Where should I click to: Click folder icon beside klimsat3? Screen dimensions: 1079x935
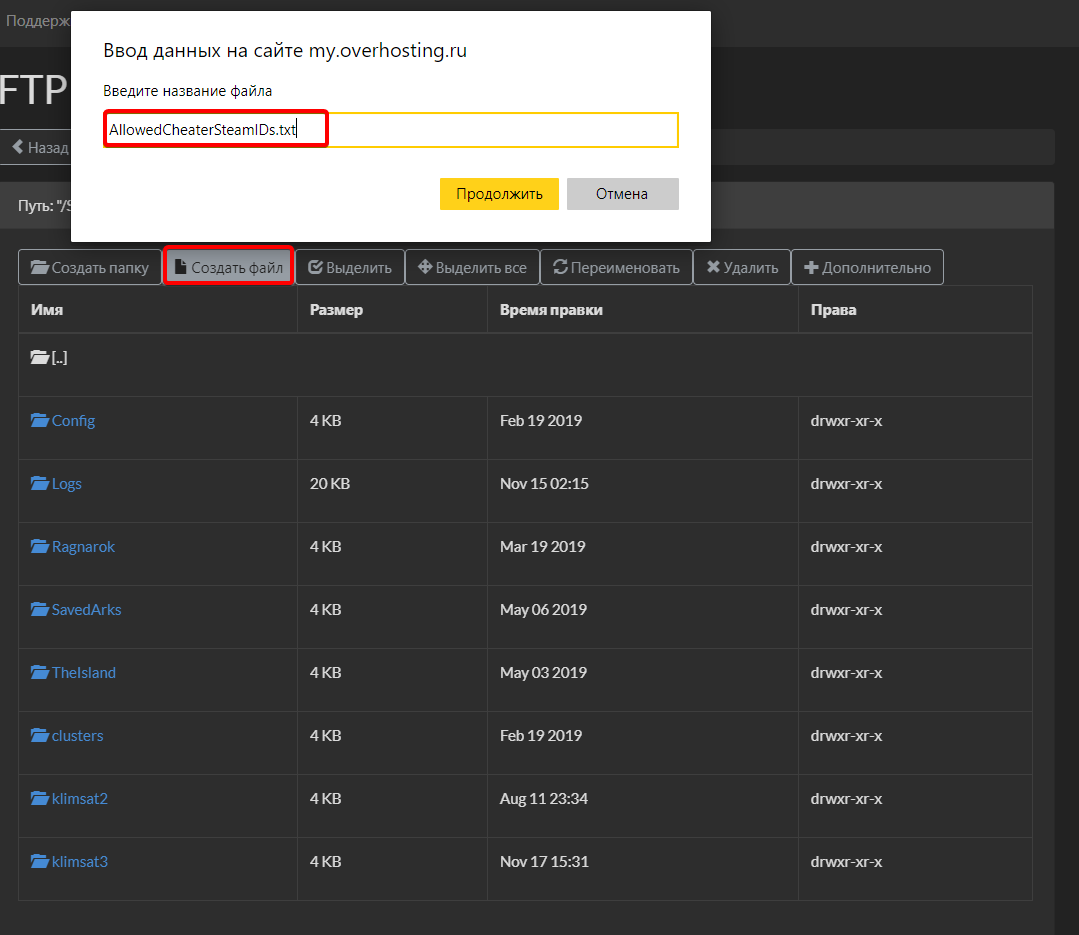pos(40,861)
